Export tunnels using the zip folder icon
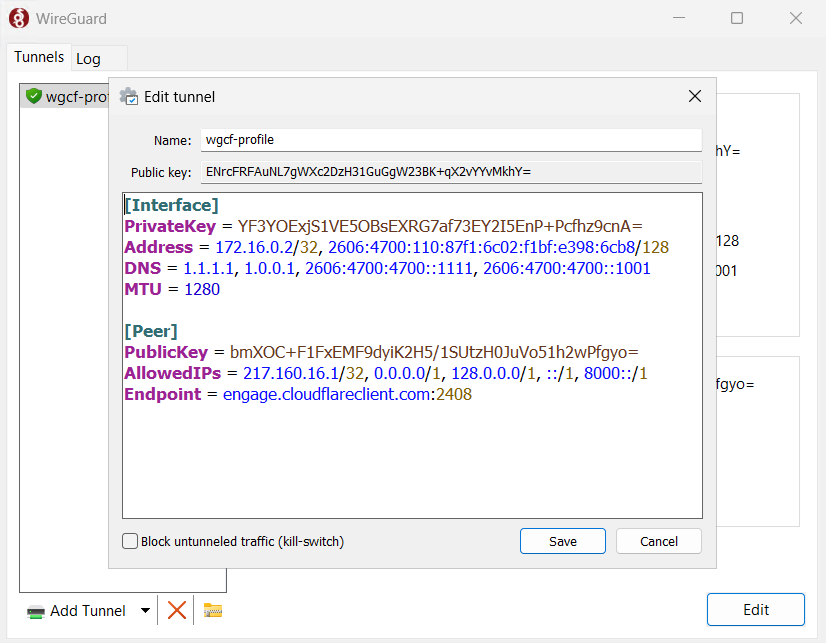The height and width of the screenshot is (643, 826). (213, 610)
